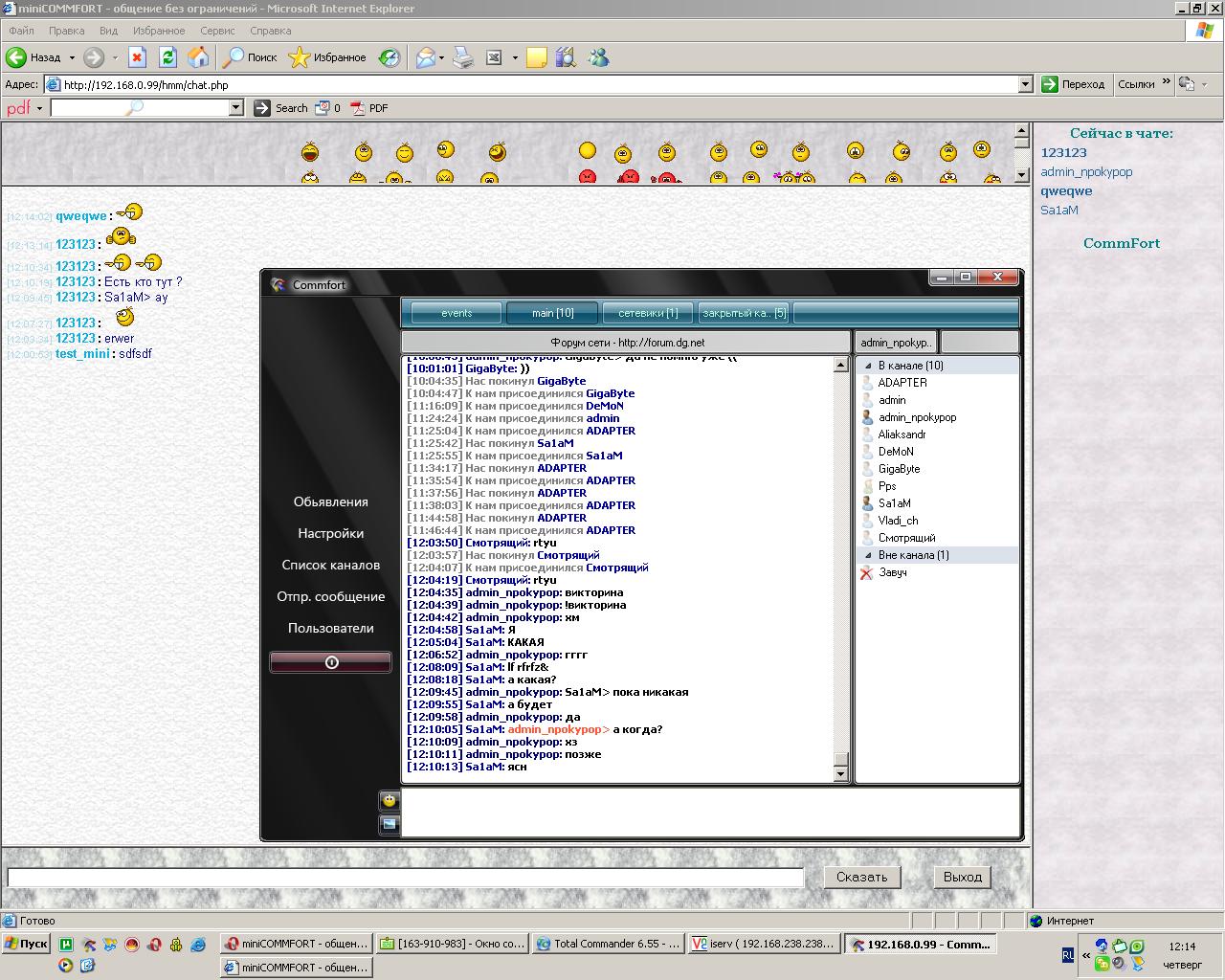Click the Print icon in the IE toolbar

tap(463, 57)
